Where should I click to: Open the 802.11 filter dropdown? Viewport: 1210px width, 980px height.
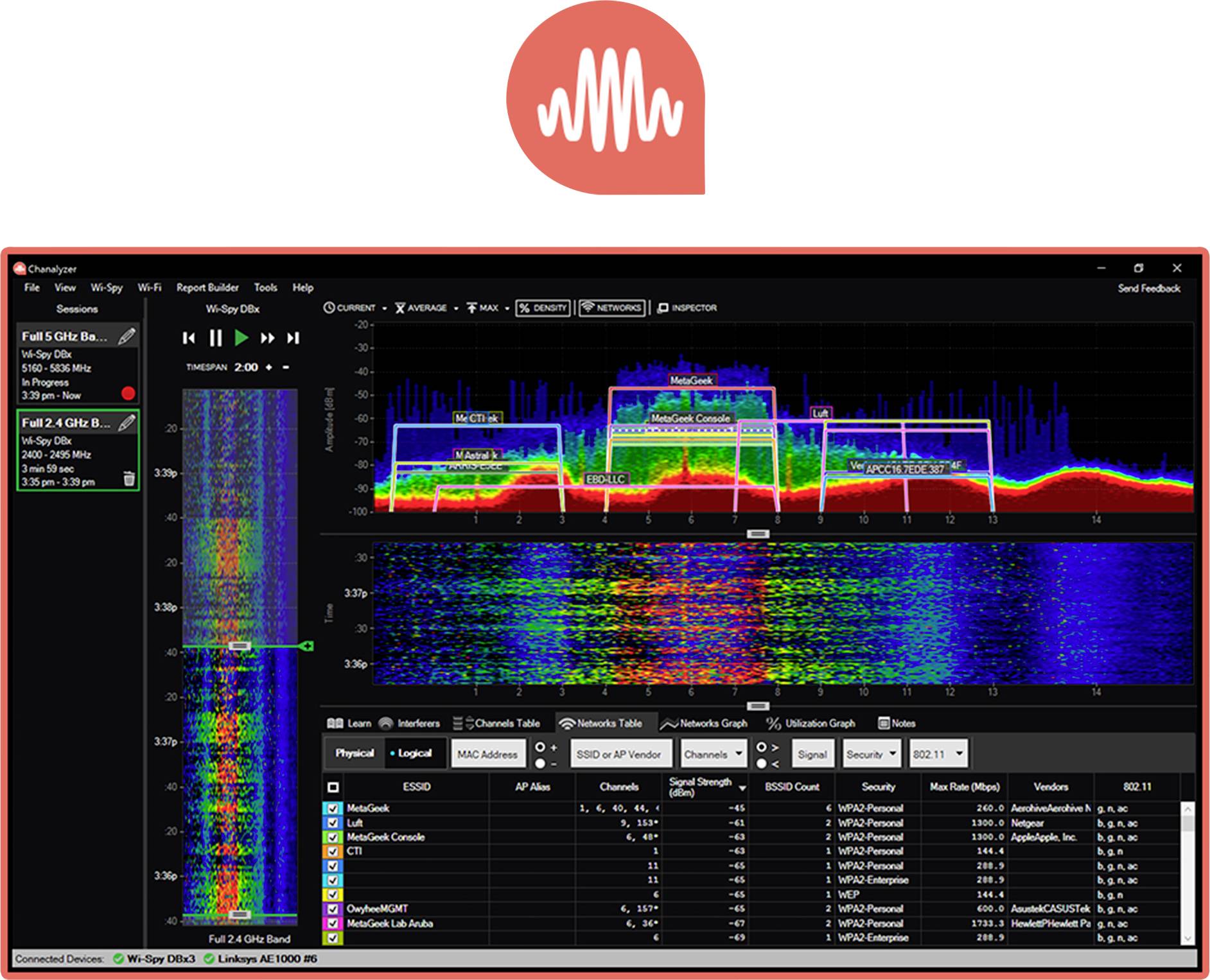938,753
